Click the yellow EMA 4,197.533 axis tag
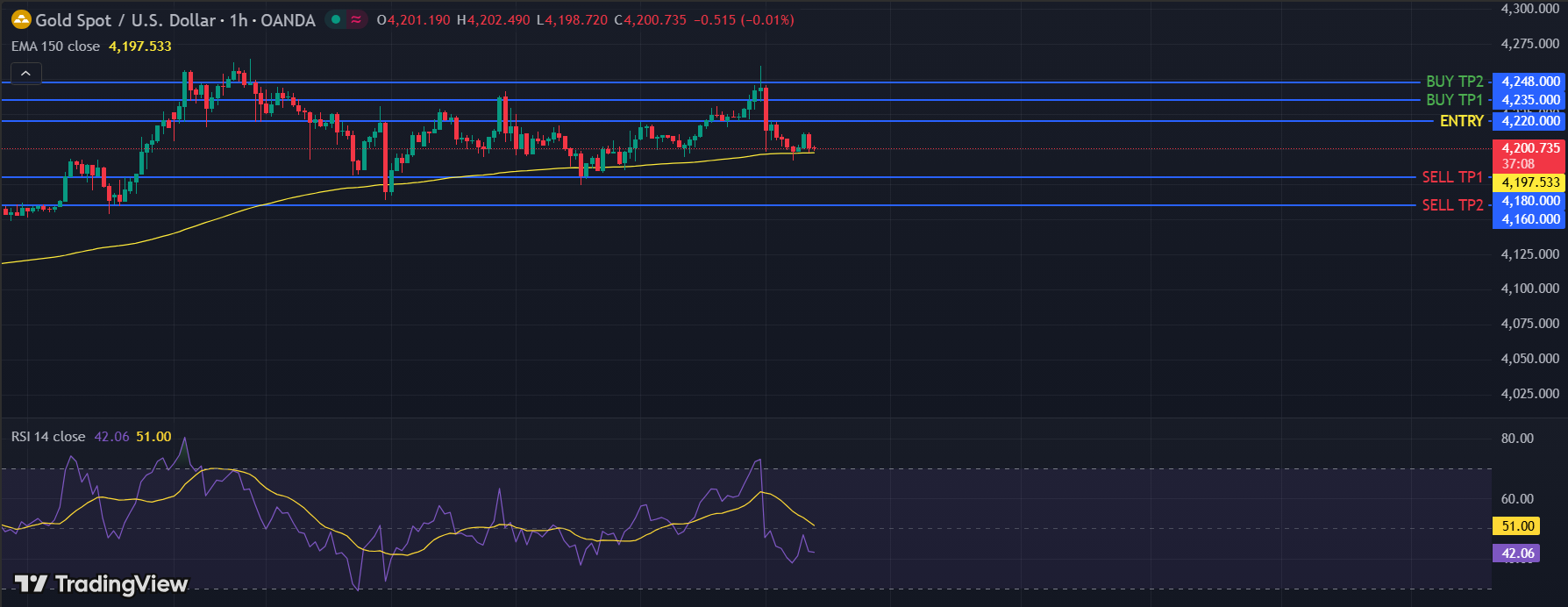The width and height of the screenshot is (1568, 607). tap(1530, 182)
